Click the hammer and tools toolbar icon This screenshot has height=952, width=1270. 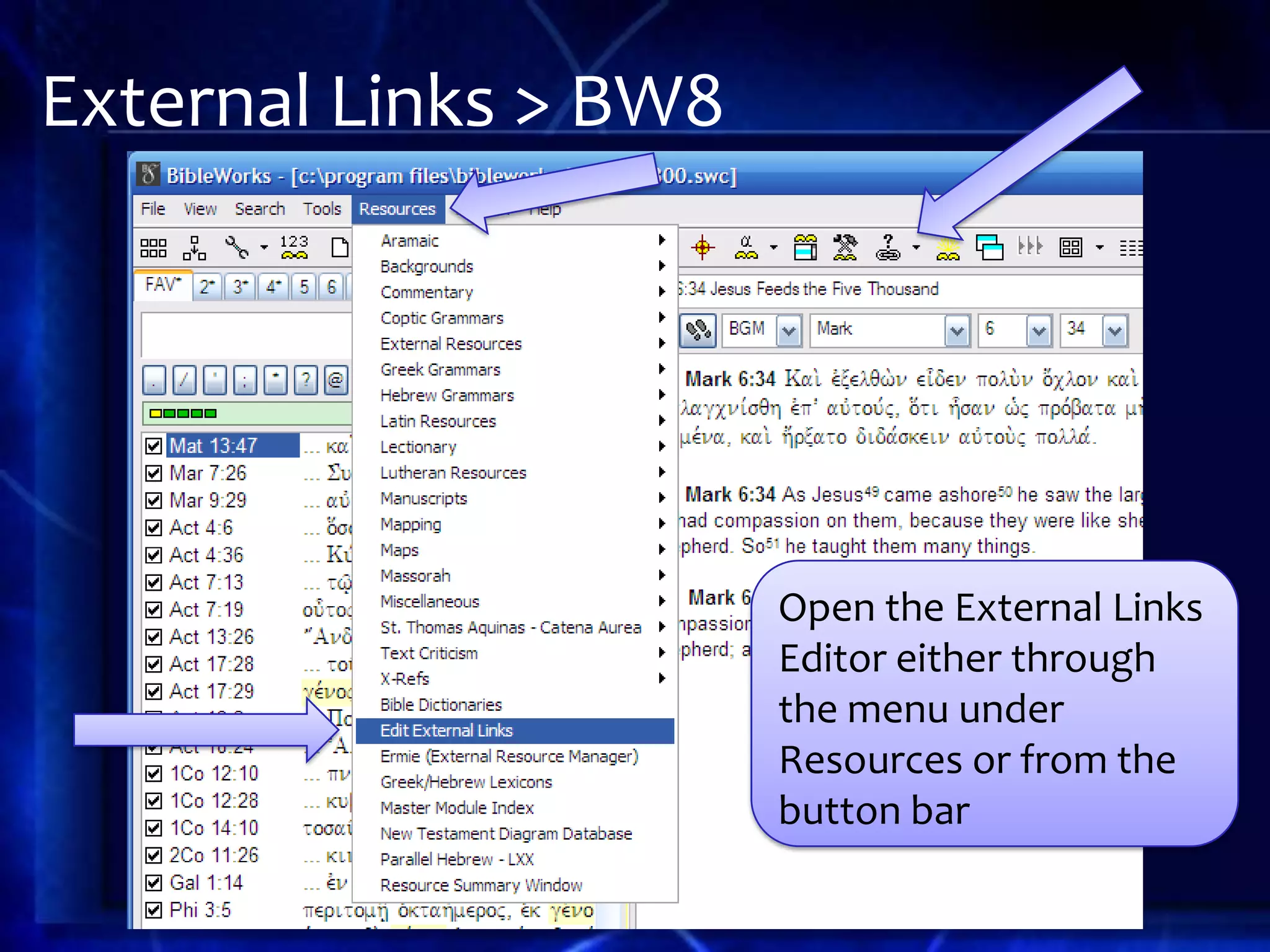click(x=845, y=247)
